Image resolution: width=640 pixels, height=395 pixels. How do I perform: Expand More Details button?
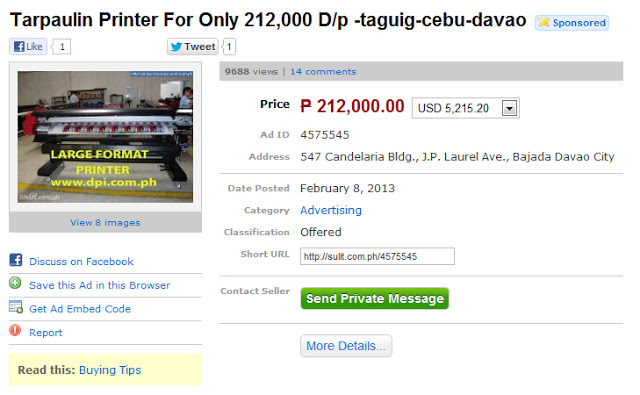(x=346, y=346)
